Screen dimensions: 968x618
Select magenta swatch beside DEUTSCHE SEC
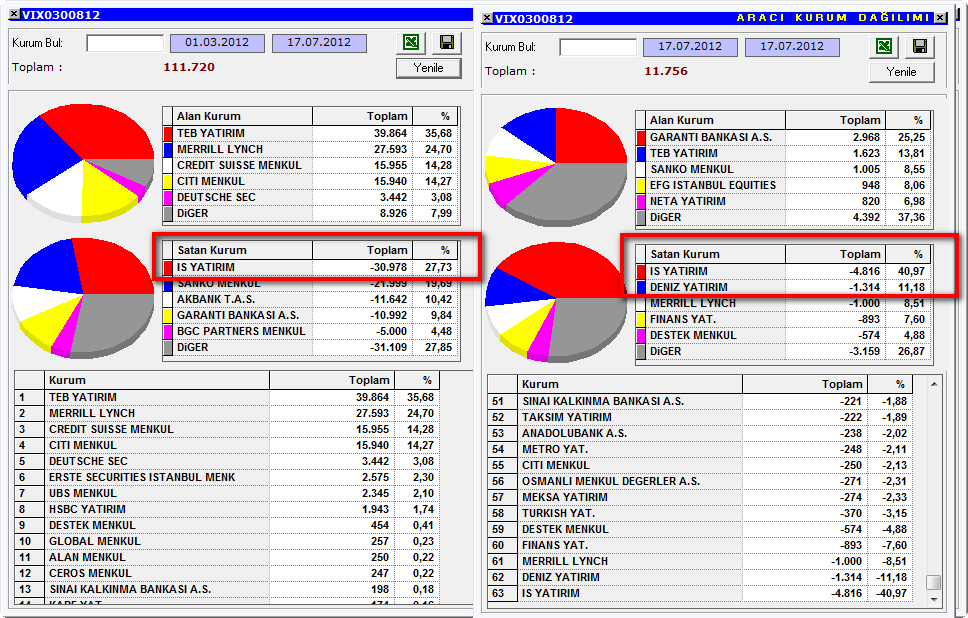pos(167,198)
